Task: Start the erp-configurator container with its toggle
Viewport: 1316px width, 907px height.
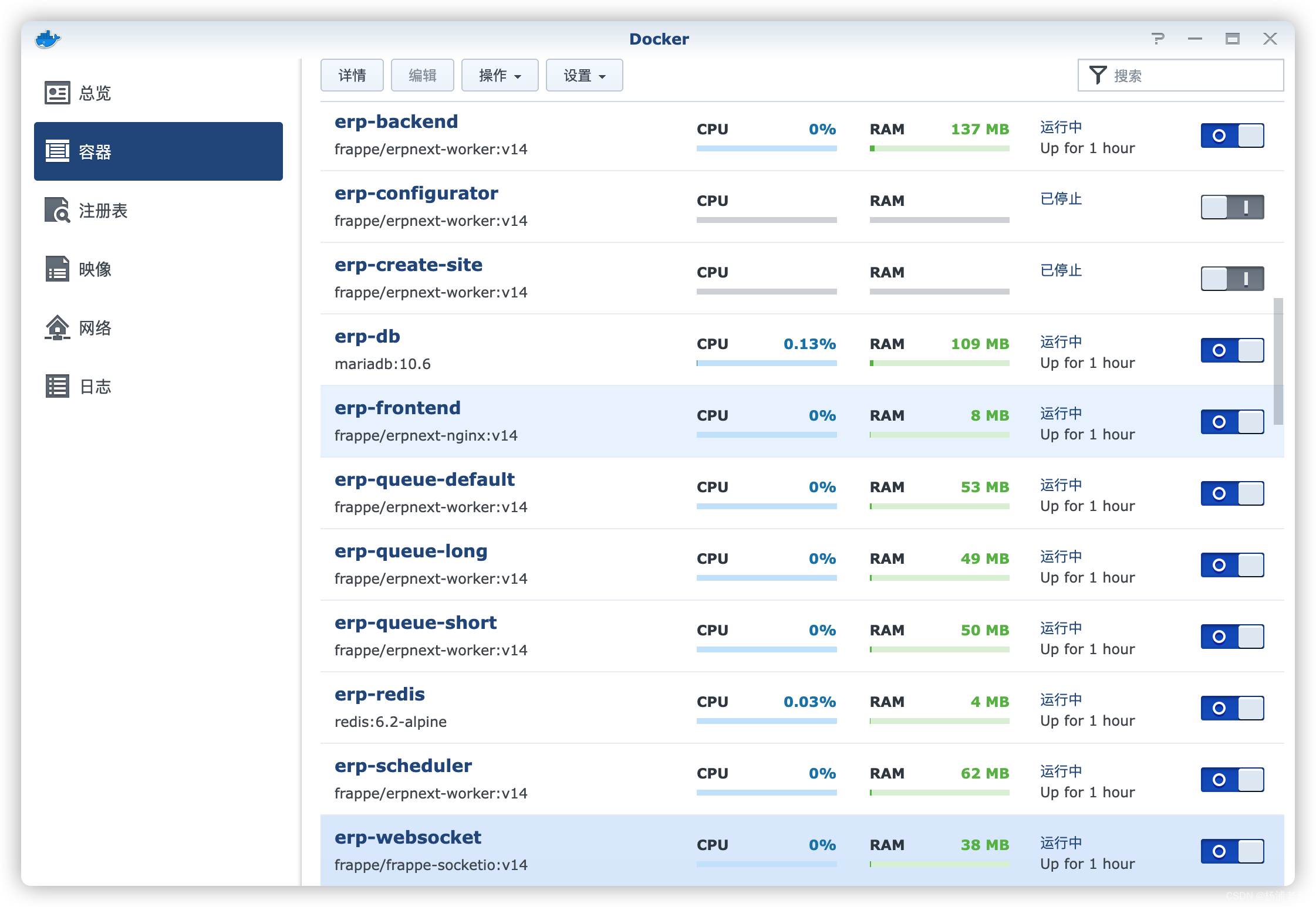Action: click(x=1232, y=207)
